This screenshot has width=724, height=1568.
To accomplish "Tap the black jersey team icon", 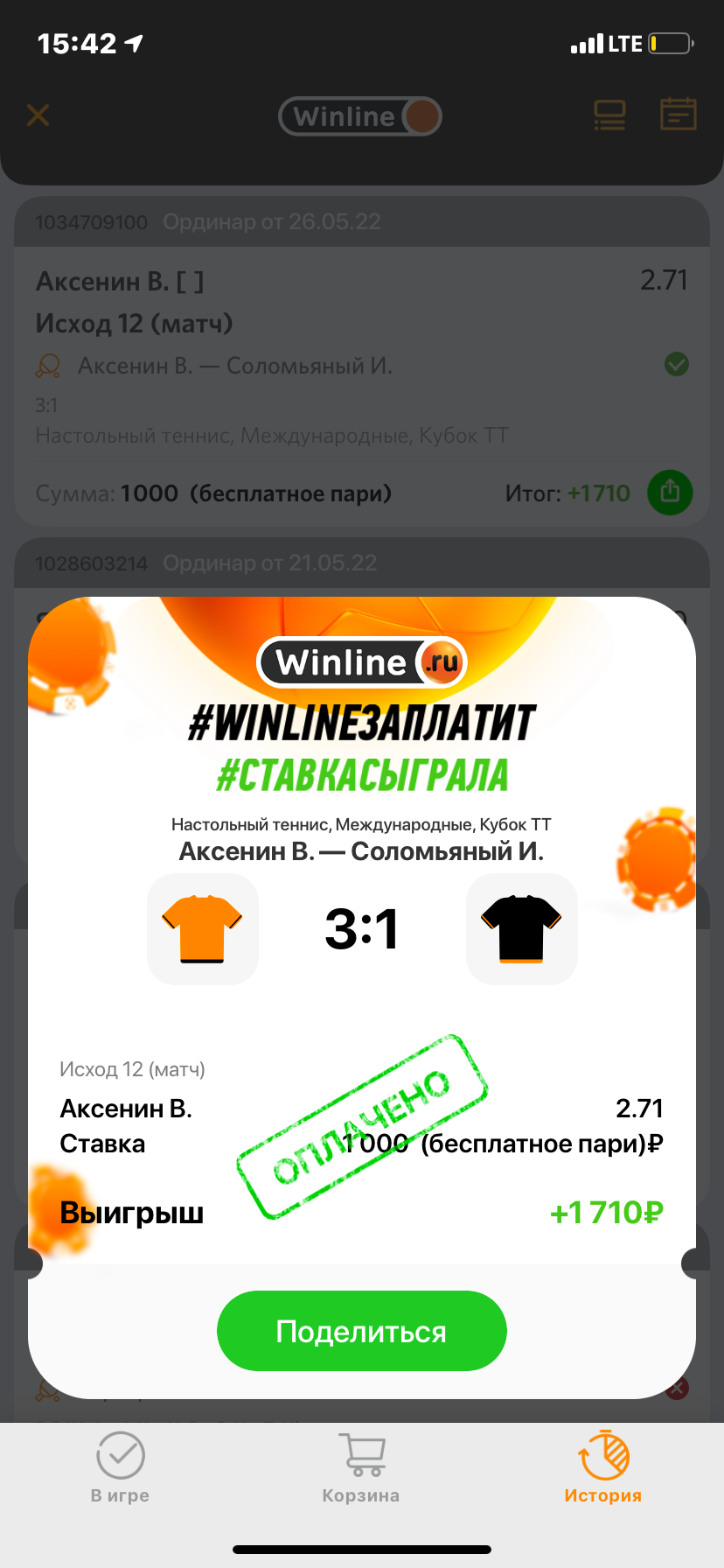I will click(522, 929).
